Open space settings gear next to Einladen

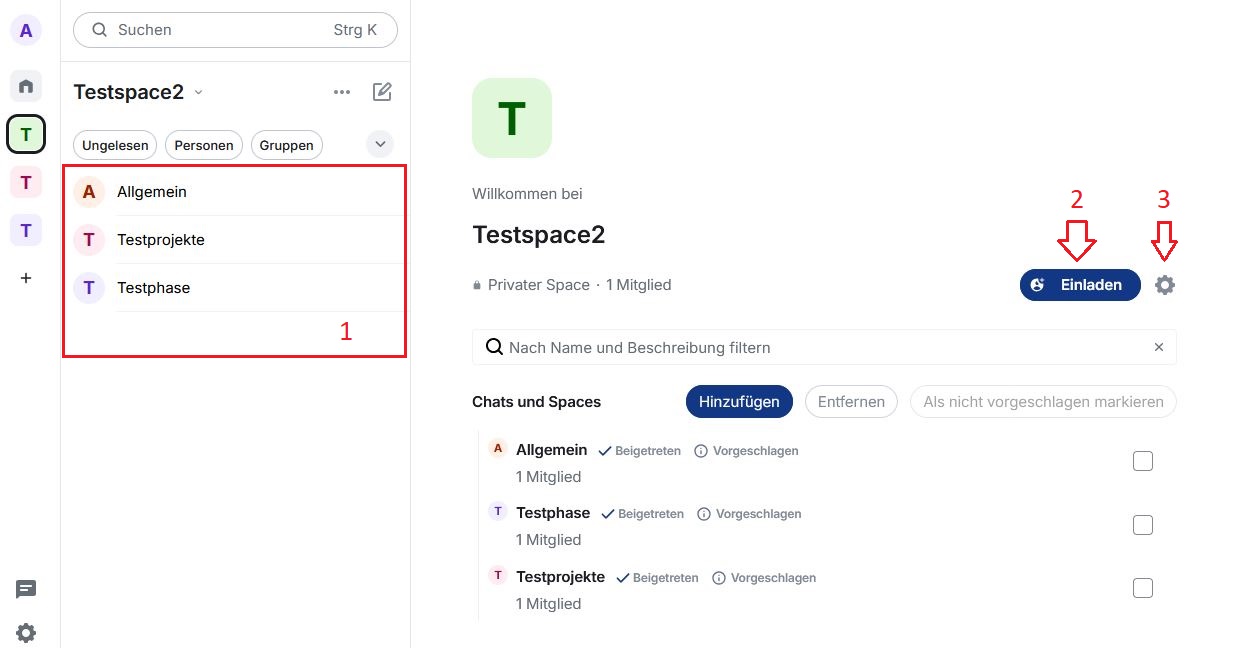pyautogui.click(x=1165, y=285)
